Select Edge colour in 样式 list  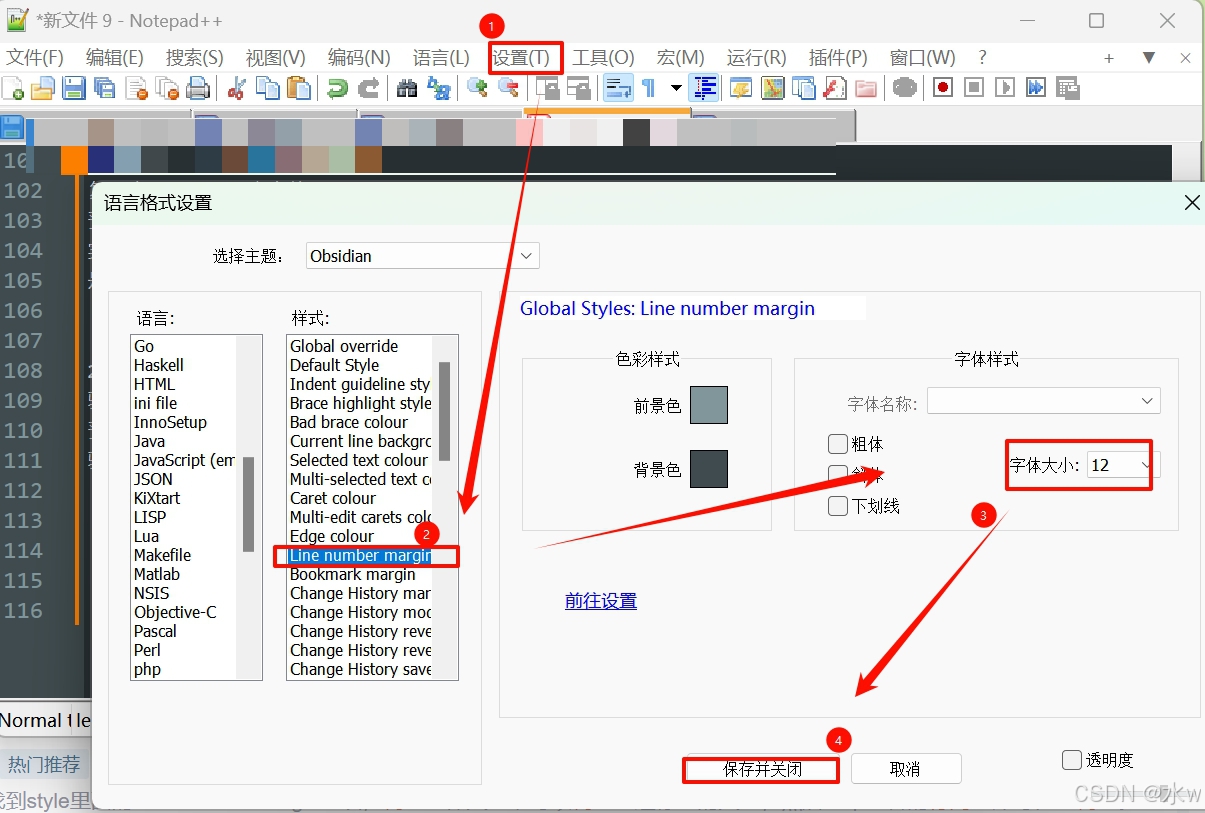(332, 536)
